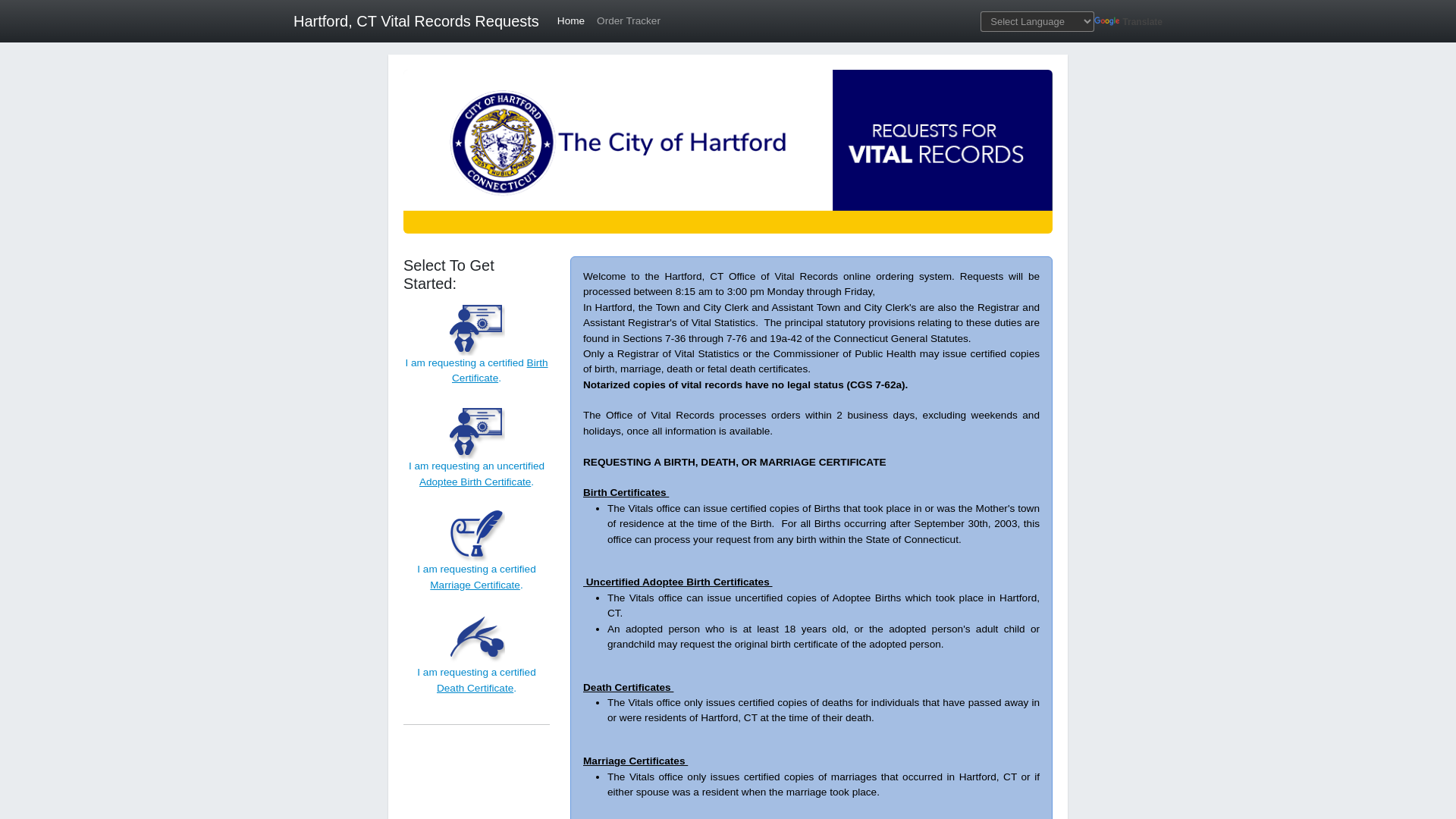Click the Marriage Certificate link
Screen dimensions: 1456x819
point(475,584)
